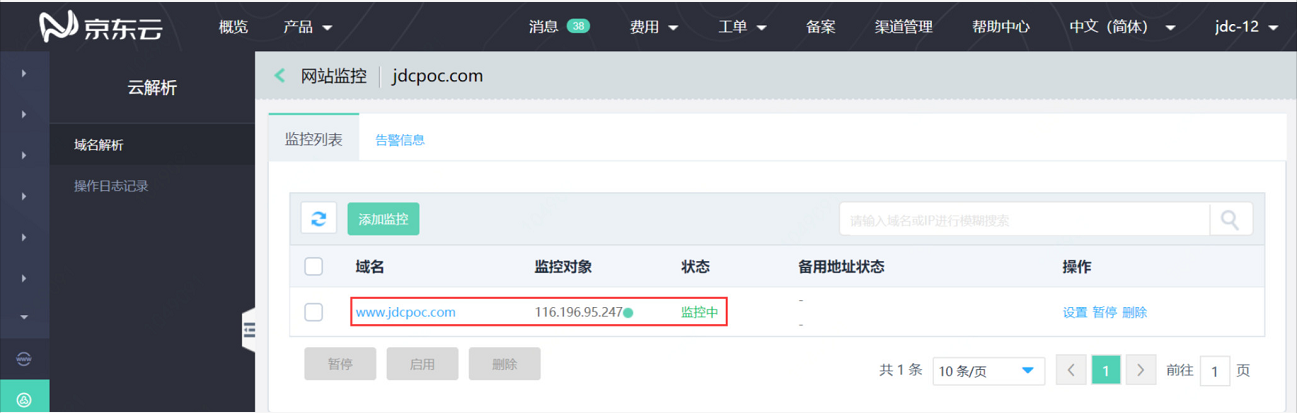
Task: Click the 备用地址状态 column header
Action: point(841,267)
